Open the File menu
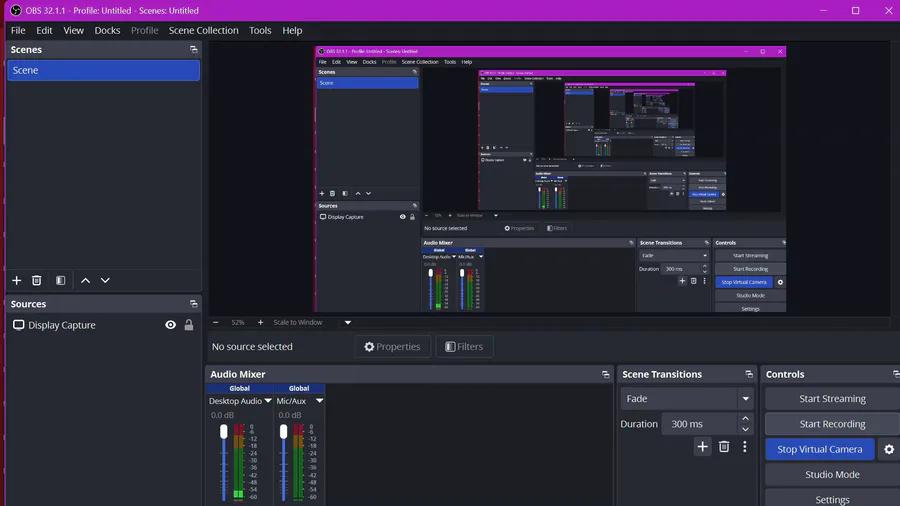 point(18,30)
